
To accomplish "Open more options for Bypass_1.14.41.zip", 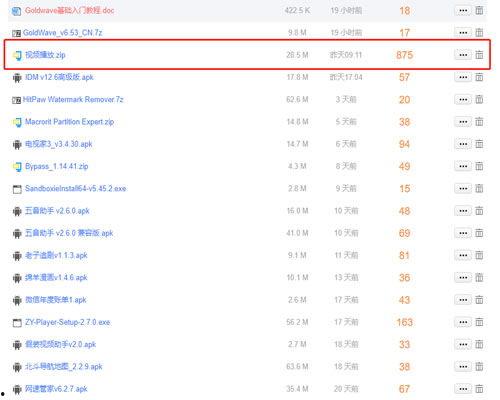I will point(463,166).
